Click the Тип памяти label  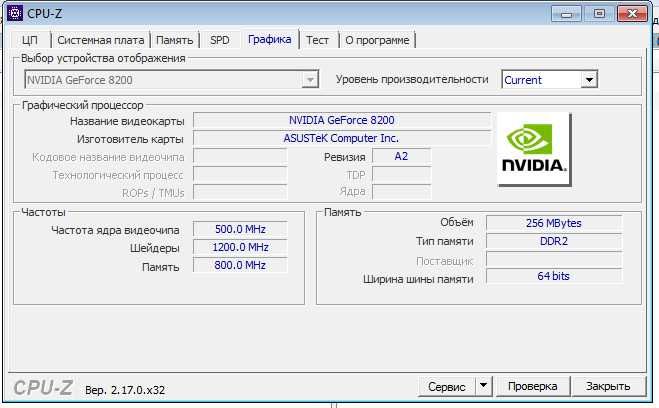(445, 241)
